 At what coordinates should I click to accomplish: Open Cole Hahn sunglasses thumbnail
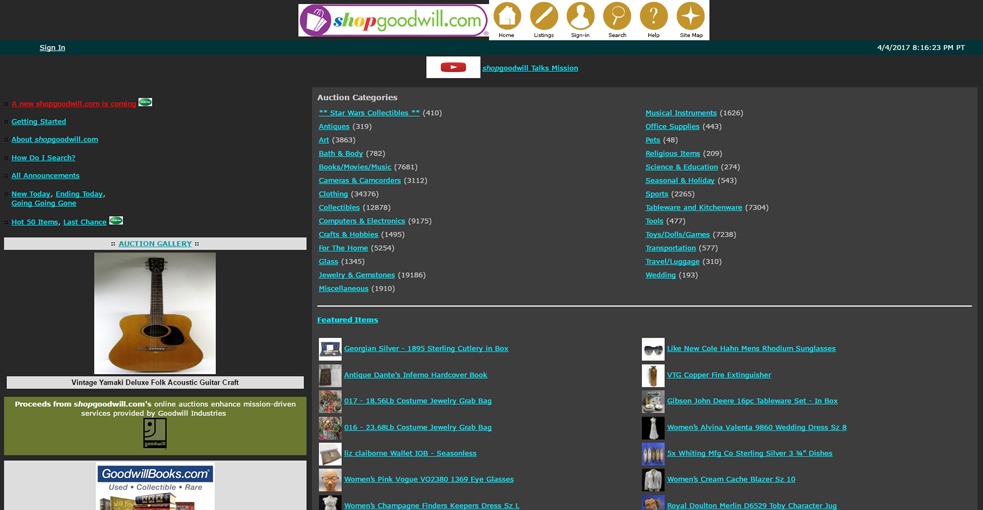pos(653,349)
